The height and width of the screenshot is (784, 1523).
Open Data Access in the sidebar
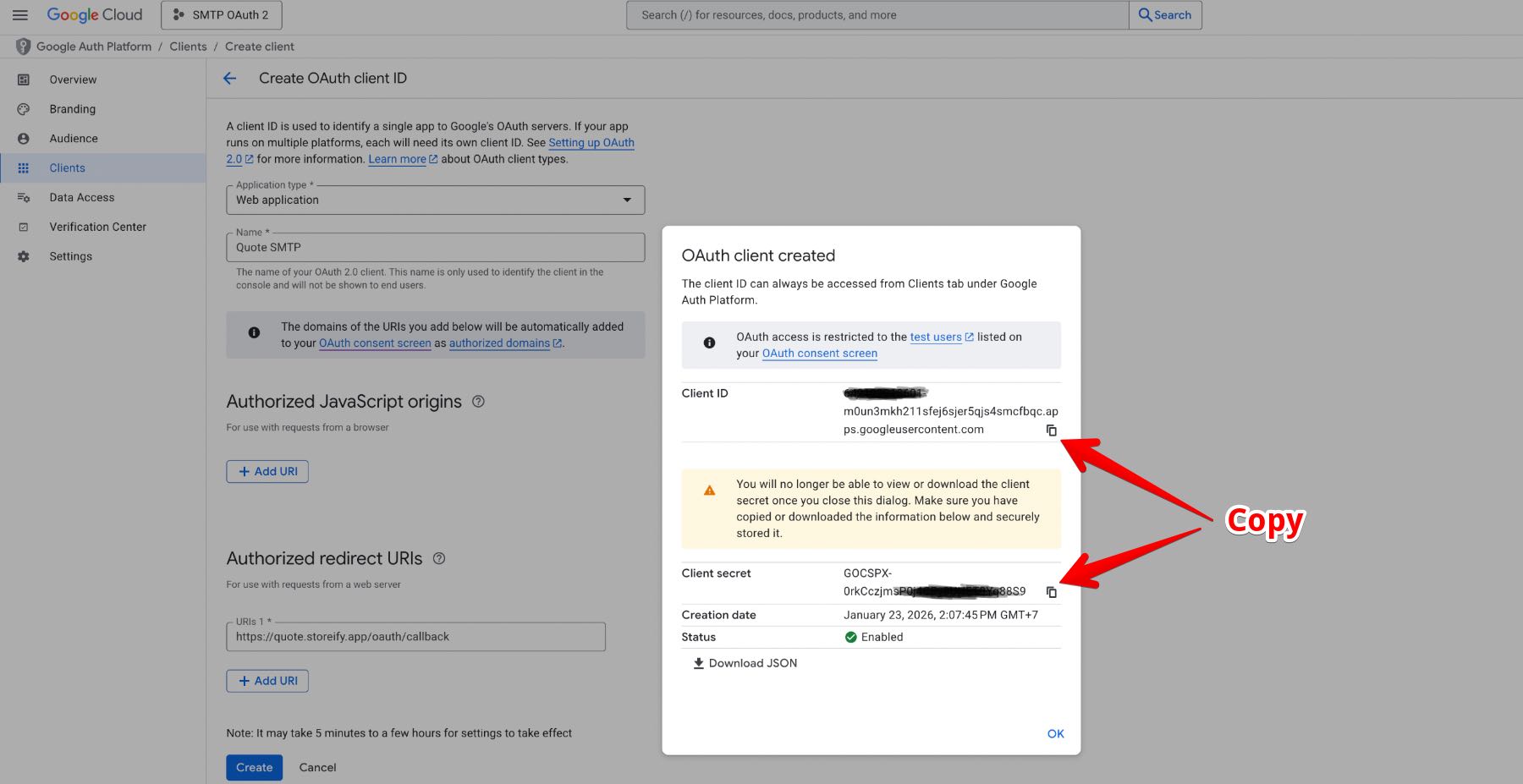pyautogui.click(x=81, y=197)
